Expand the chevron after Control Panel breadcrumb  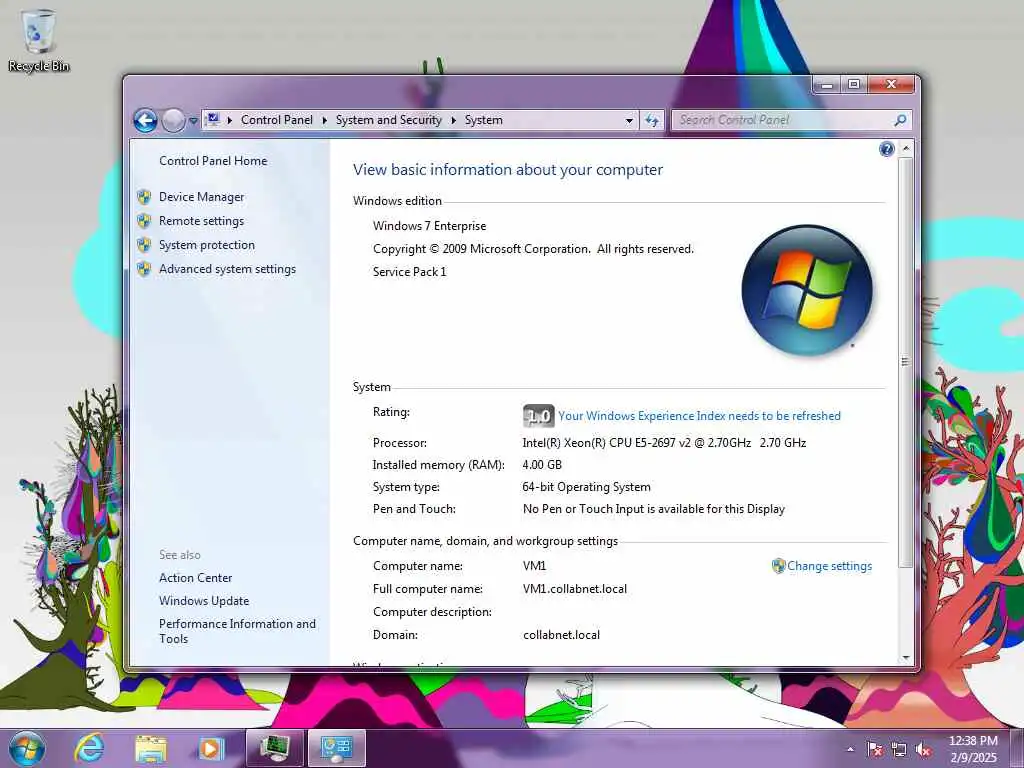pyautogui.click(x=325, y=120)
